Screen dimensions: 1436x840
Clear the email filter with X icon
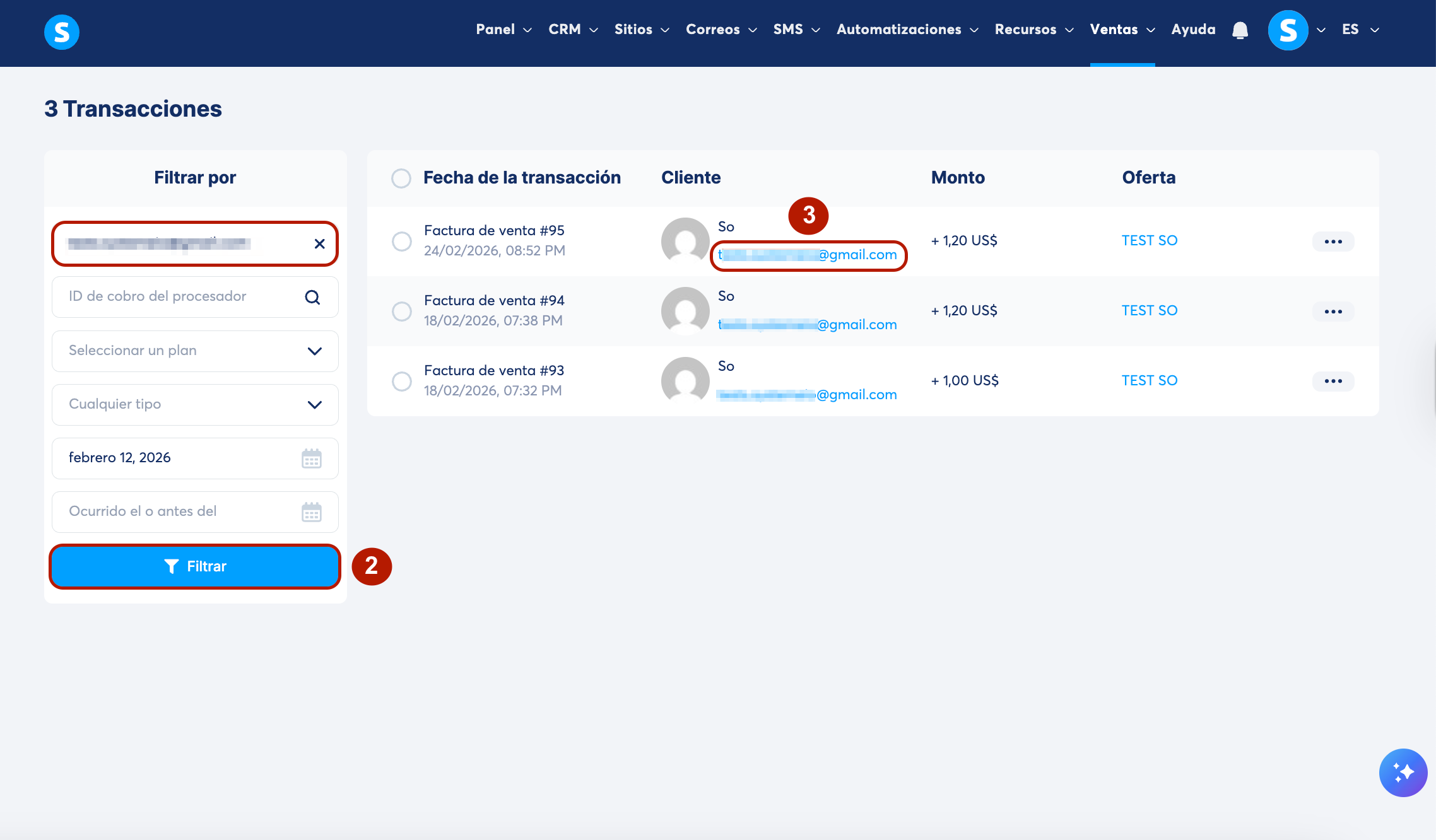319,244
